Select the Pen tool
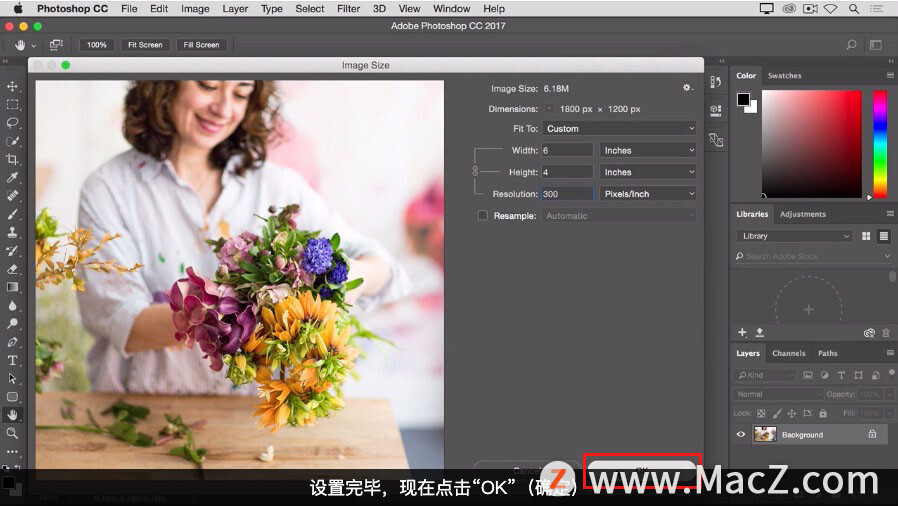 pyautogui.click(x=12, y=342)
